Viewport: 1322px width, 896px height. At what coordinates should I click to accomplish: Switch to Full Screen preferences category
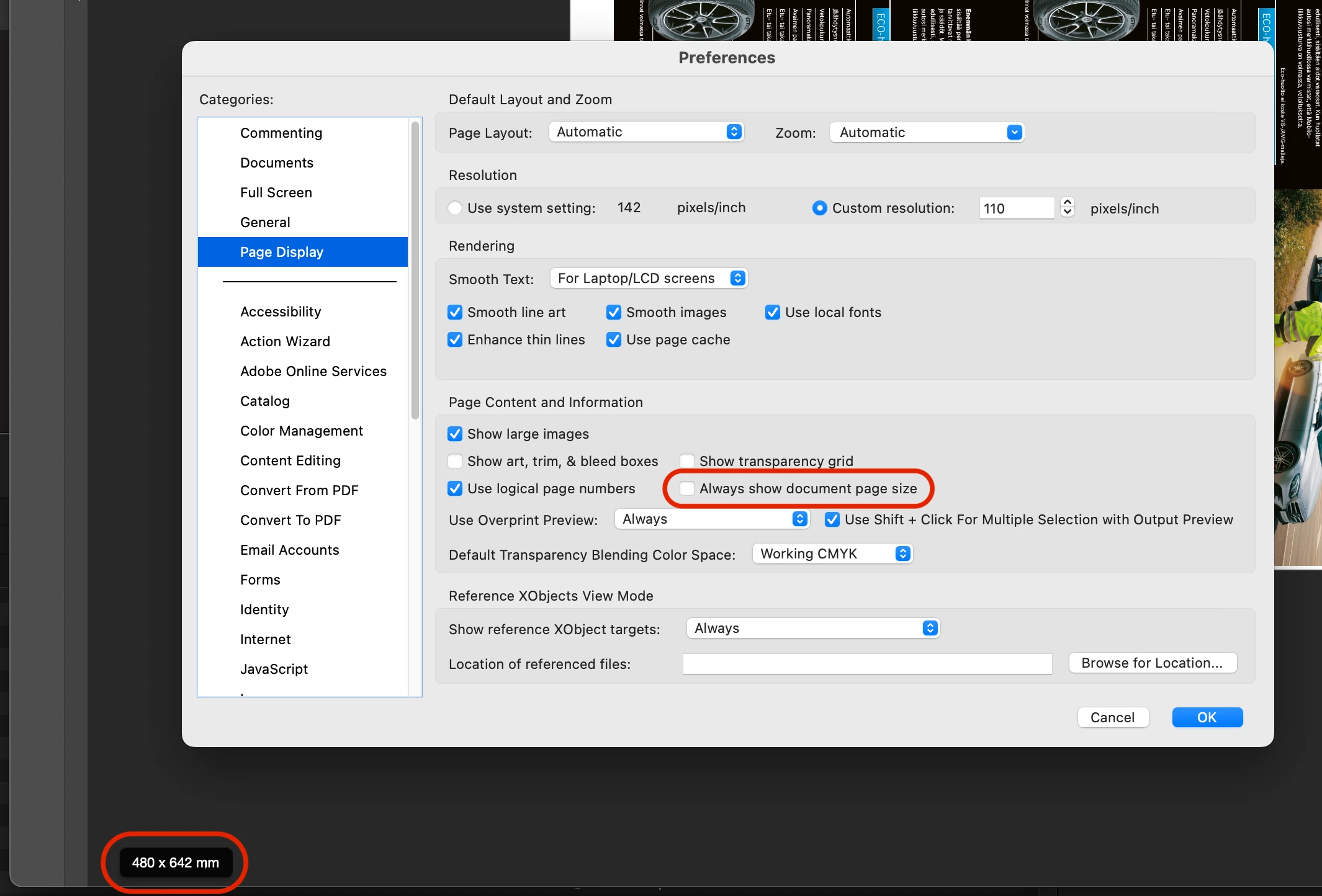point(276,192)
